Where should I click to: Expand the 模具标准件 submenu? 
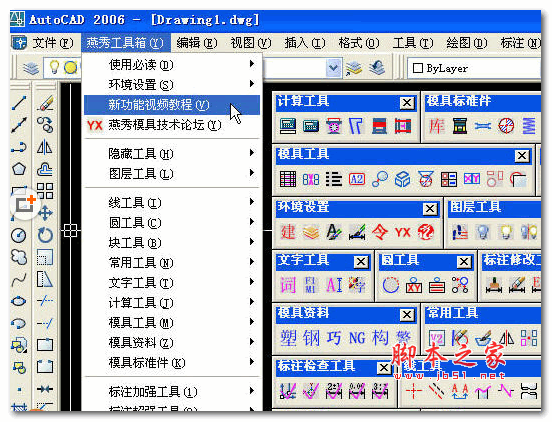pyautogui.click(x=172, y=363)
